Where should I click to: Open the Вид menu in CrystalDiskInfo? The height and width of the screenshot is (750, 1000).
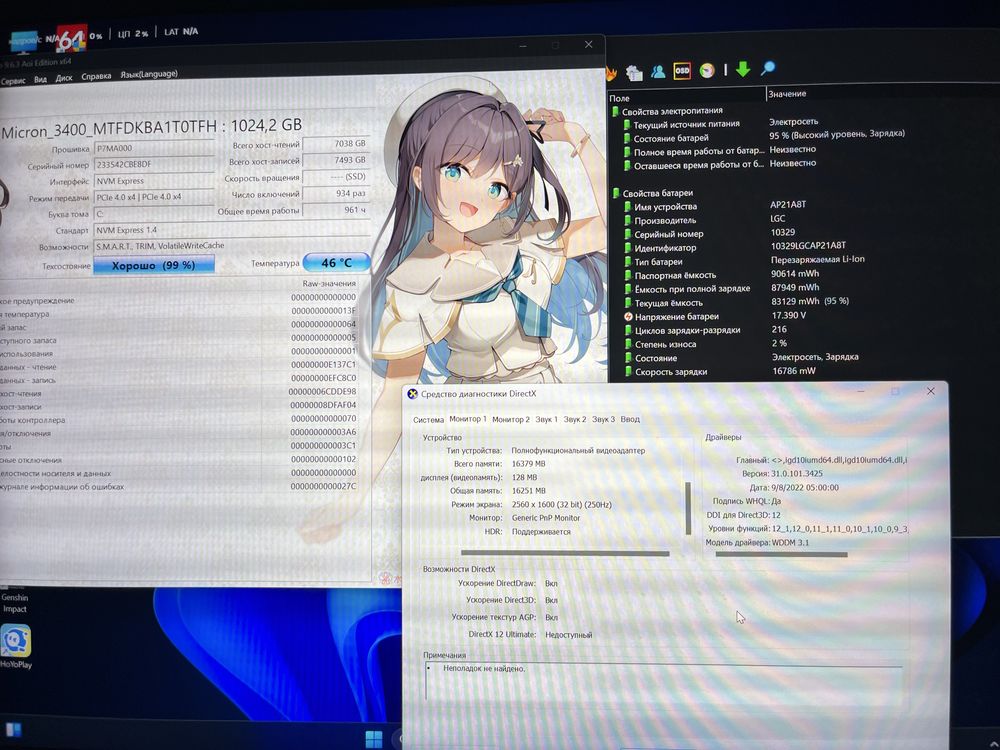tap(40, 79)
